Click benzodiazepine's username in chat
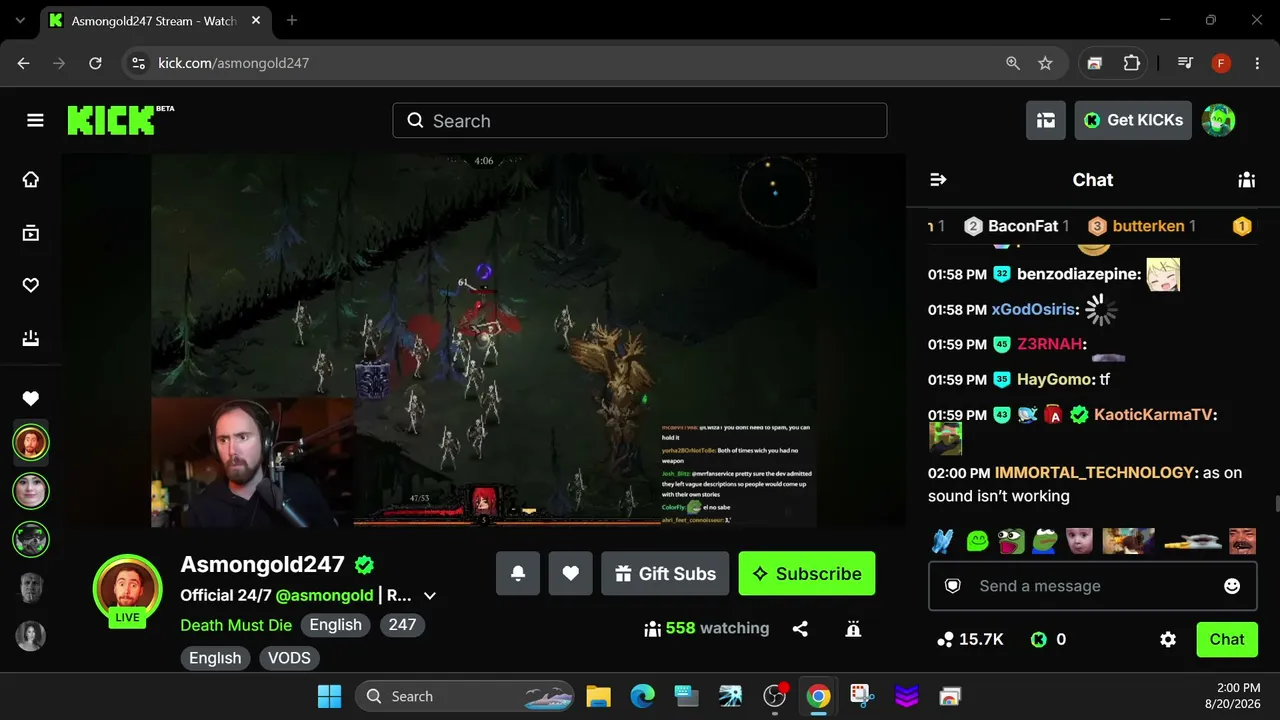The width and height of the screenshot is (1280, 720). (1079, 274)
